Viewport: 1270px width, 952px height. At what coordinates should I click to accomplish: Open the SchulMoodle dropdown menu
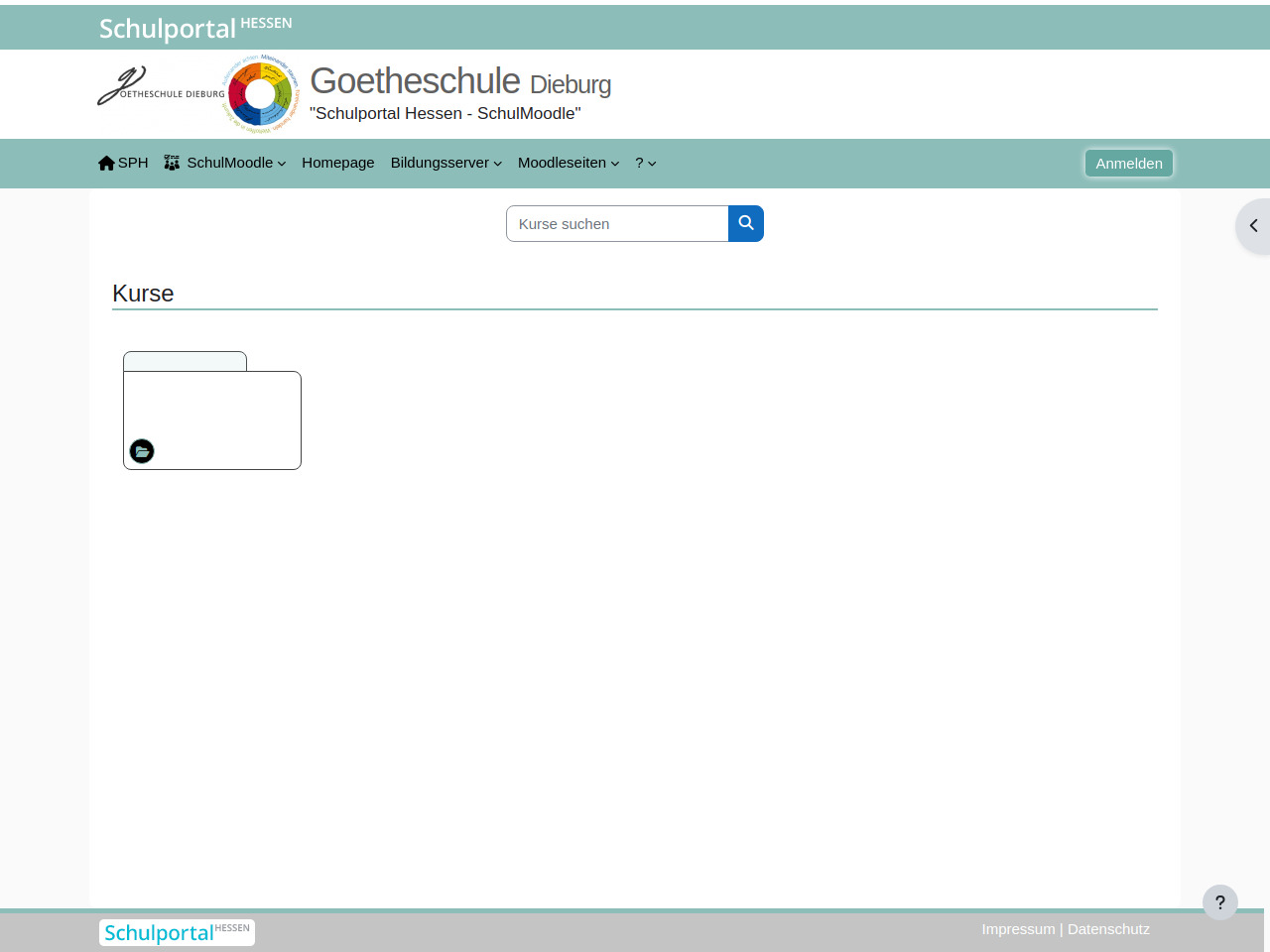(x=225, y=163)
